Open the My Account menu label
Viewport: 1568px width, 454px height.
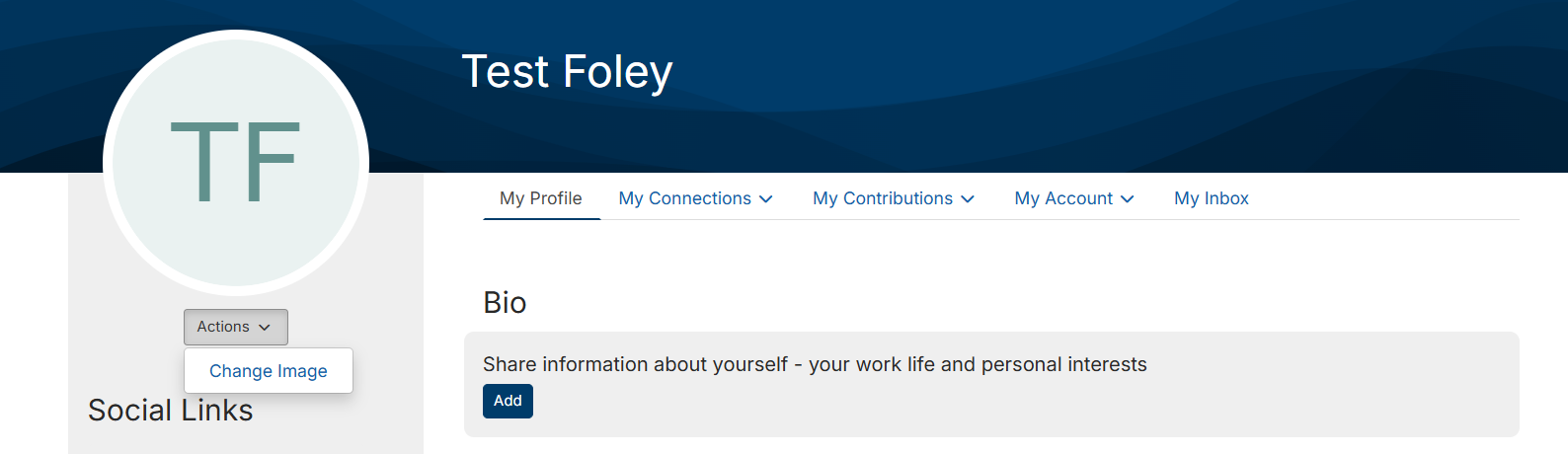pos(1063,198)
